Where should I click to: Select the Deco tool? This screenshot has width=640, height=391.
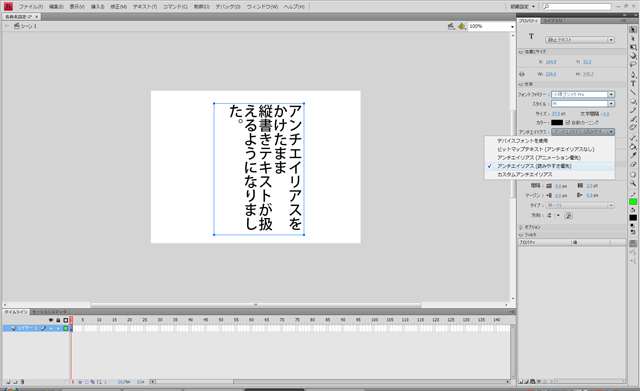633,127
